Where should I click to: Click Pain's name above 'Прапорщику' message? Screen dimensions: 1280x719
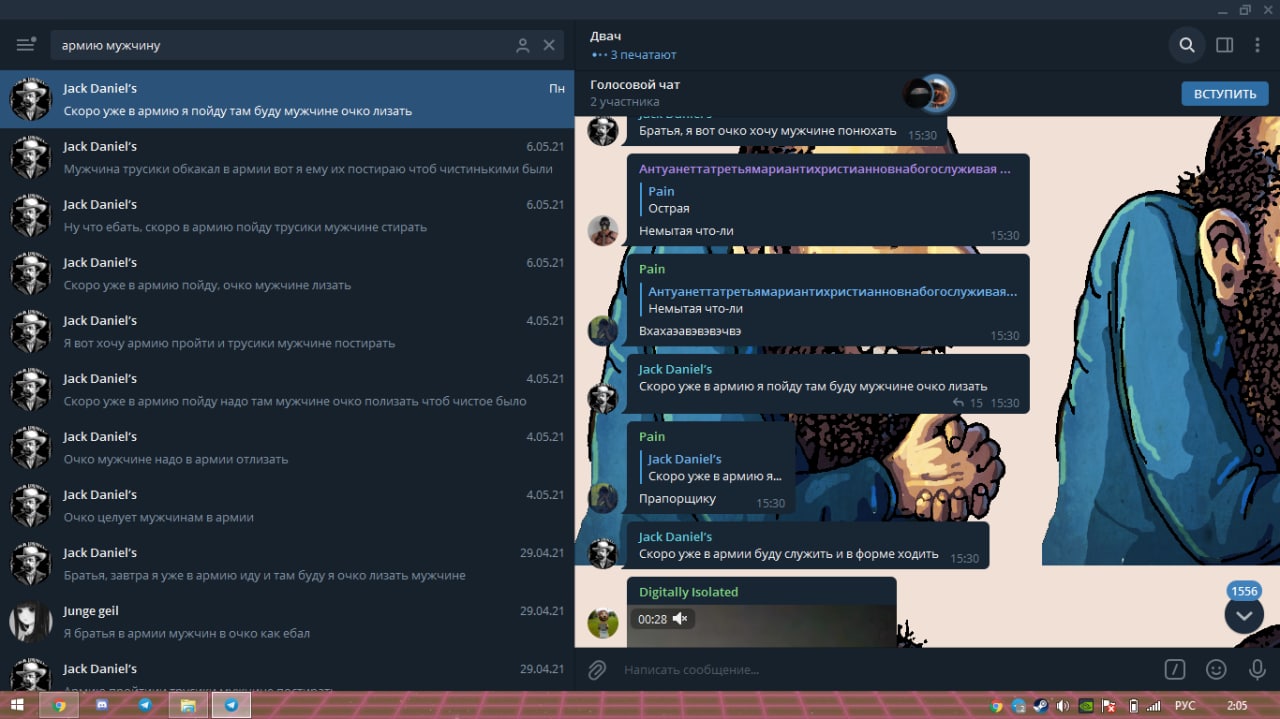coord(652,436)
